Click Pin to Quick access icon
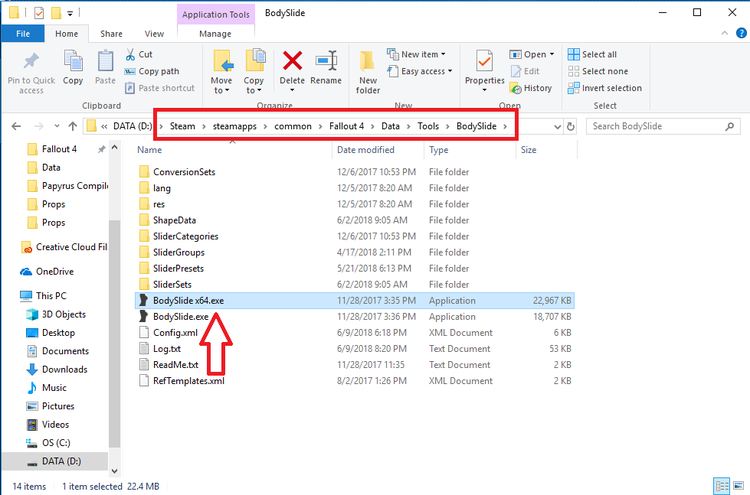Viewport: 750px width, 495px height. tap(31, 61)
